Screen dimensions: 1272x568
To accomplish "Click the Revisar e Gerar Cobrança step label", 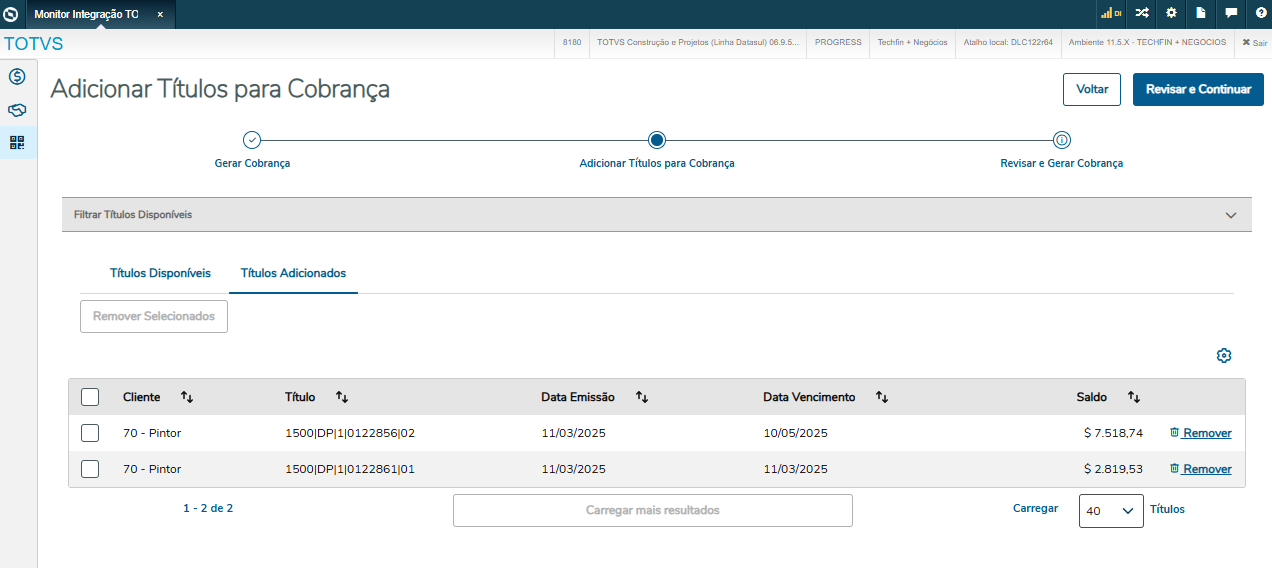I will (1062, 163).
